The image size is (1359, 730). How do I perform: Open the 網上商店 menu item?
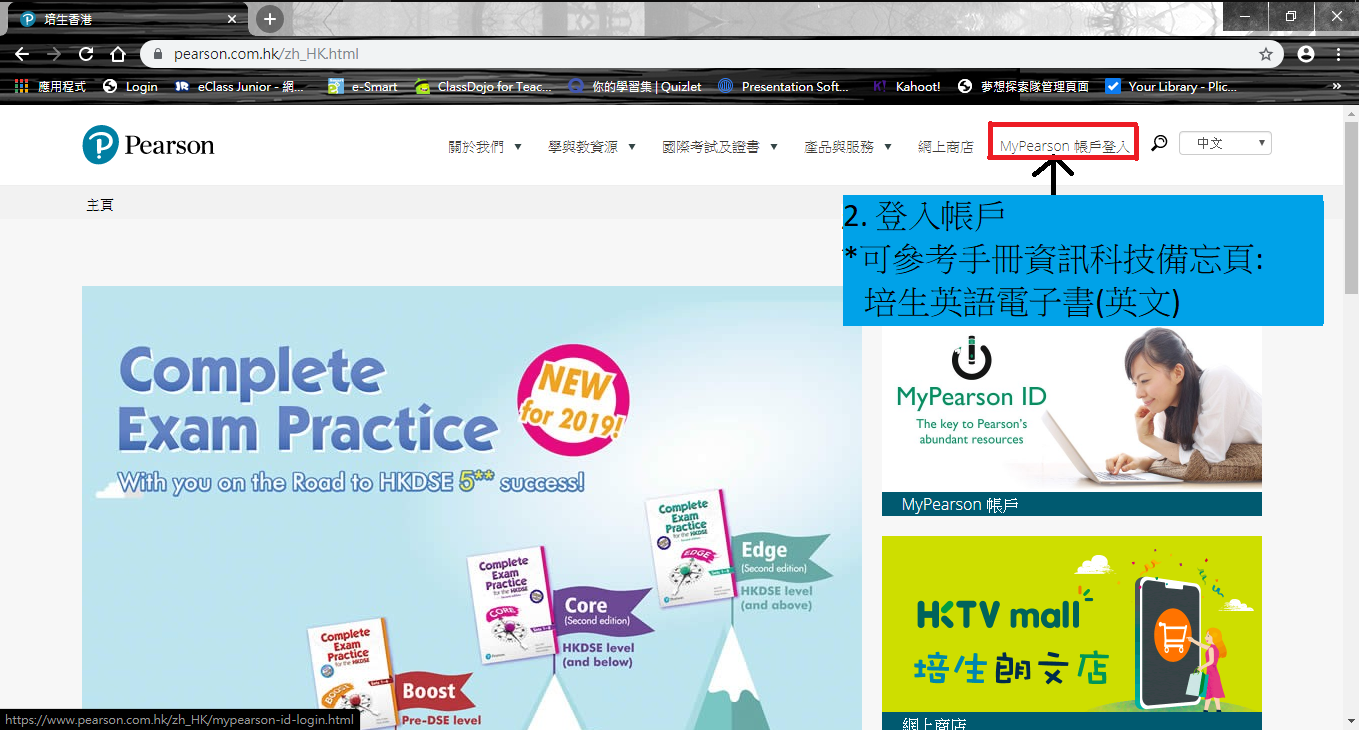tap(945, 147)
